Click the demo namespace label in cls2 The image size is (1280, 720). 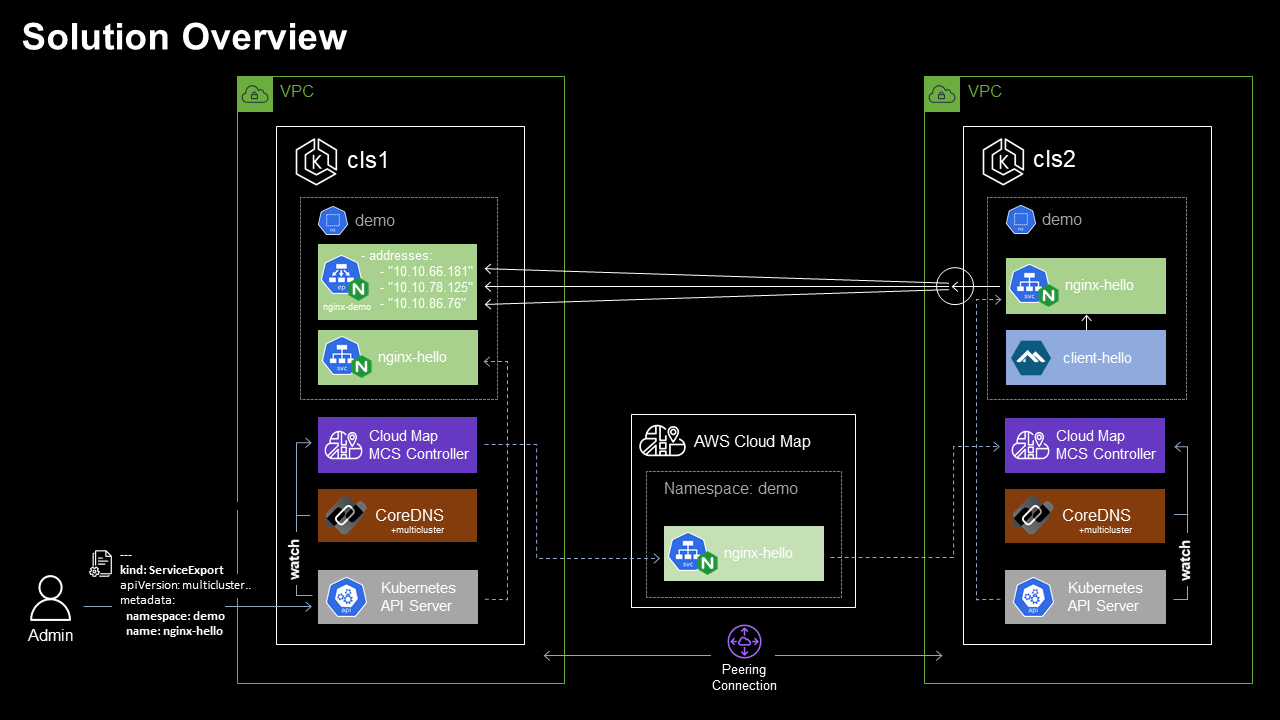[1062, 220]
